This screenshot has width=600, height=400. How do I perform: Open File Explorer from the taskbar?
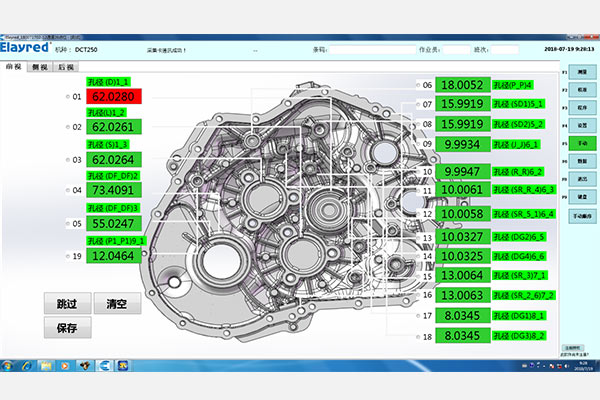46,366
